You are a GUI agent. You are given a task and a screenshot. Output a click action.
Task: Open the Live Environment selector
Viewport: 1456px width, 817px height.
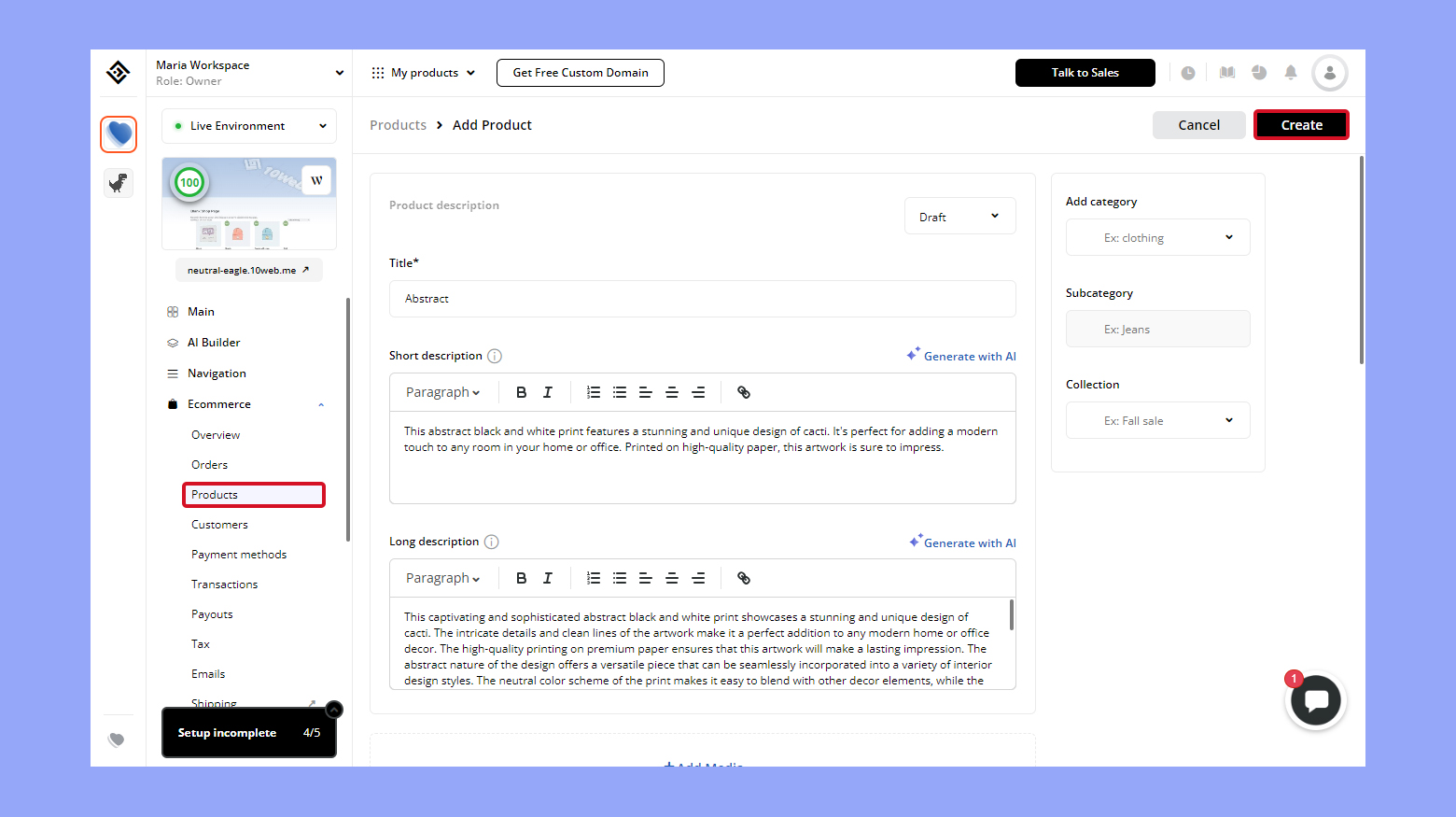(x=249, y=126)
